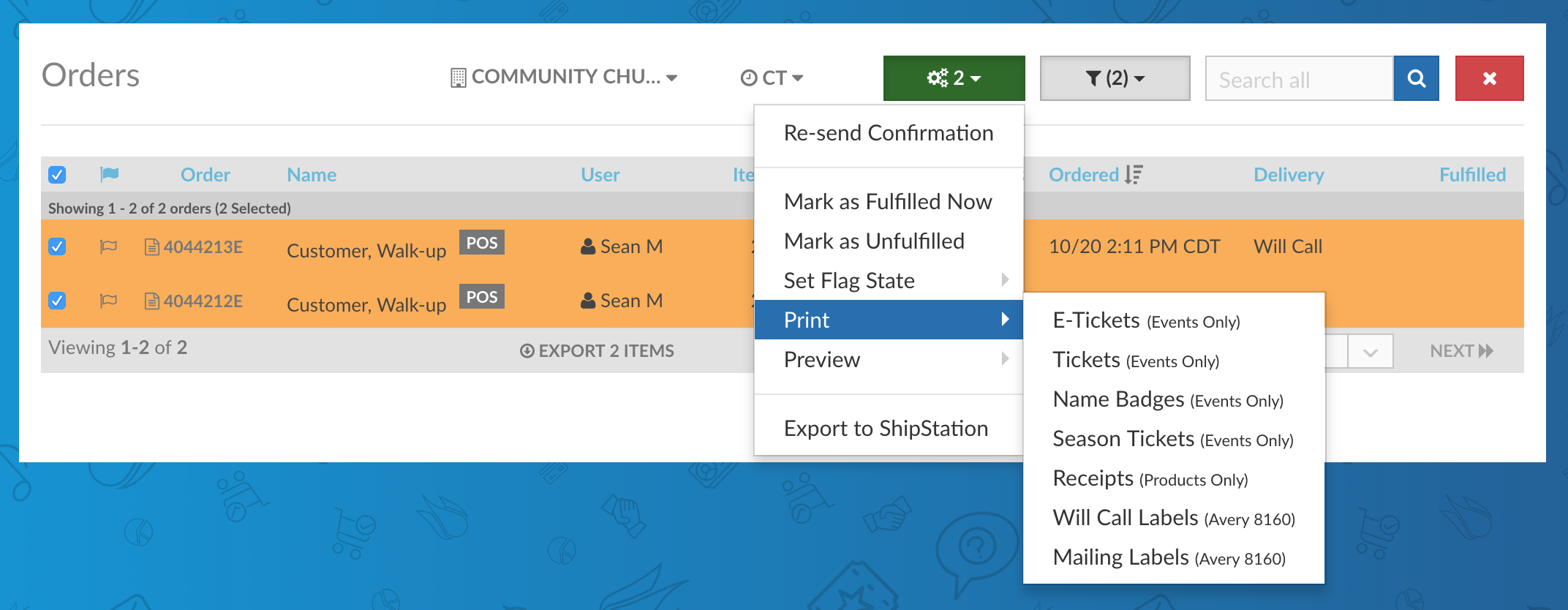Open document icon for order 4044213E
This screenshot has width=1568, height=610.
pos(151,247)
